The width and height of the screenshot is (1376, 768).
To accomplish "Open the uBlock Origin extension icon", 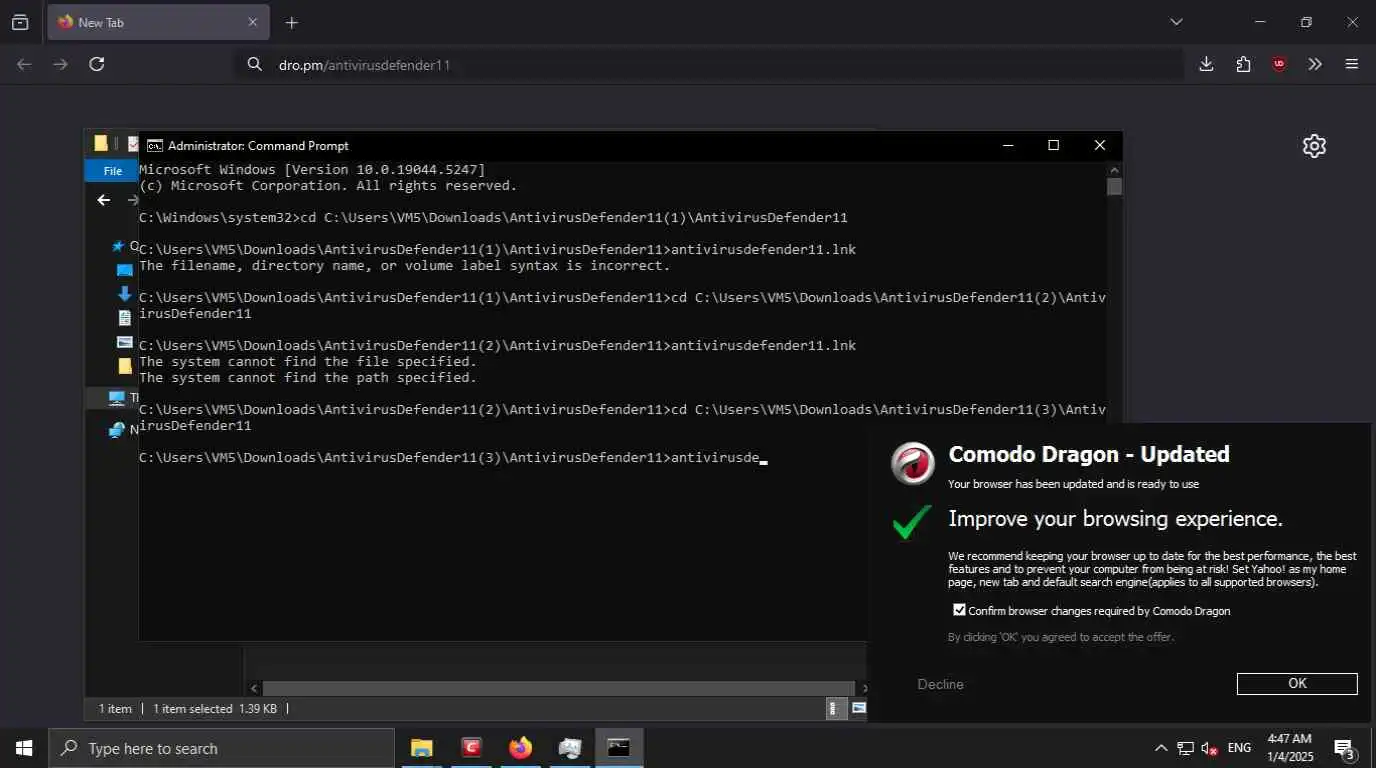I will coord(1279,64).
